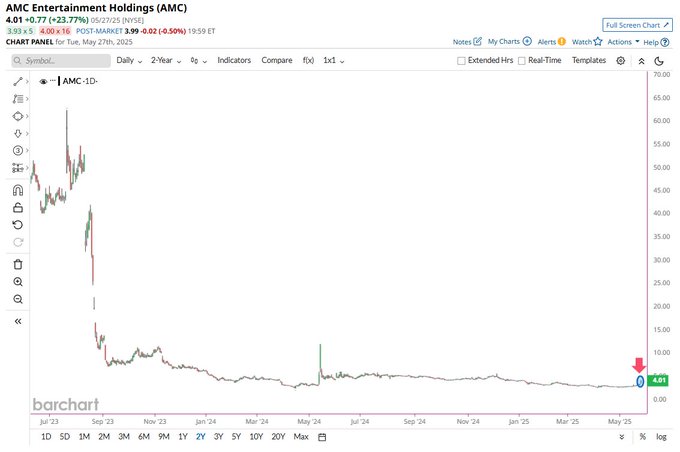Collapse the left drawing toolbar
680x452 pixels.
[x=18, y=321]
